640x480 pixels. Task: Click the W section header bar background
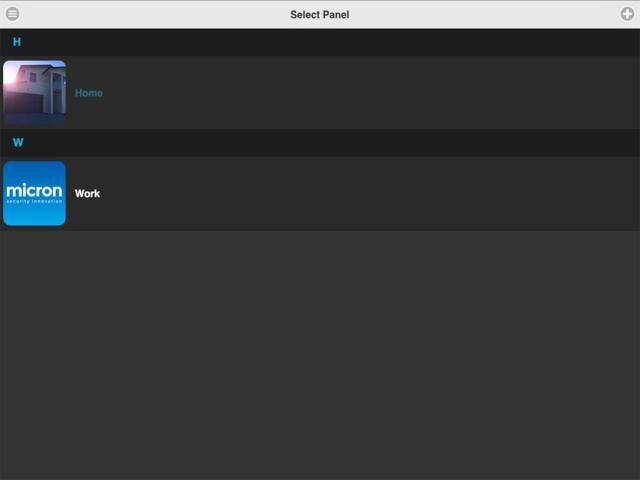coord(320,143)
